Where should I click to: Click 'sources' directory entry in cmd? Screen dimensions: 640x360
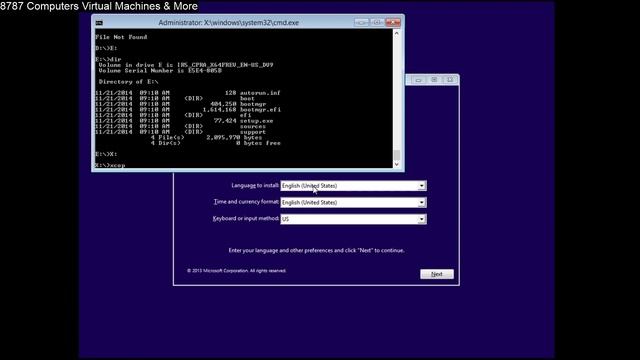point(253,127)
